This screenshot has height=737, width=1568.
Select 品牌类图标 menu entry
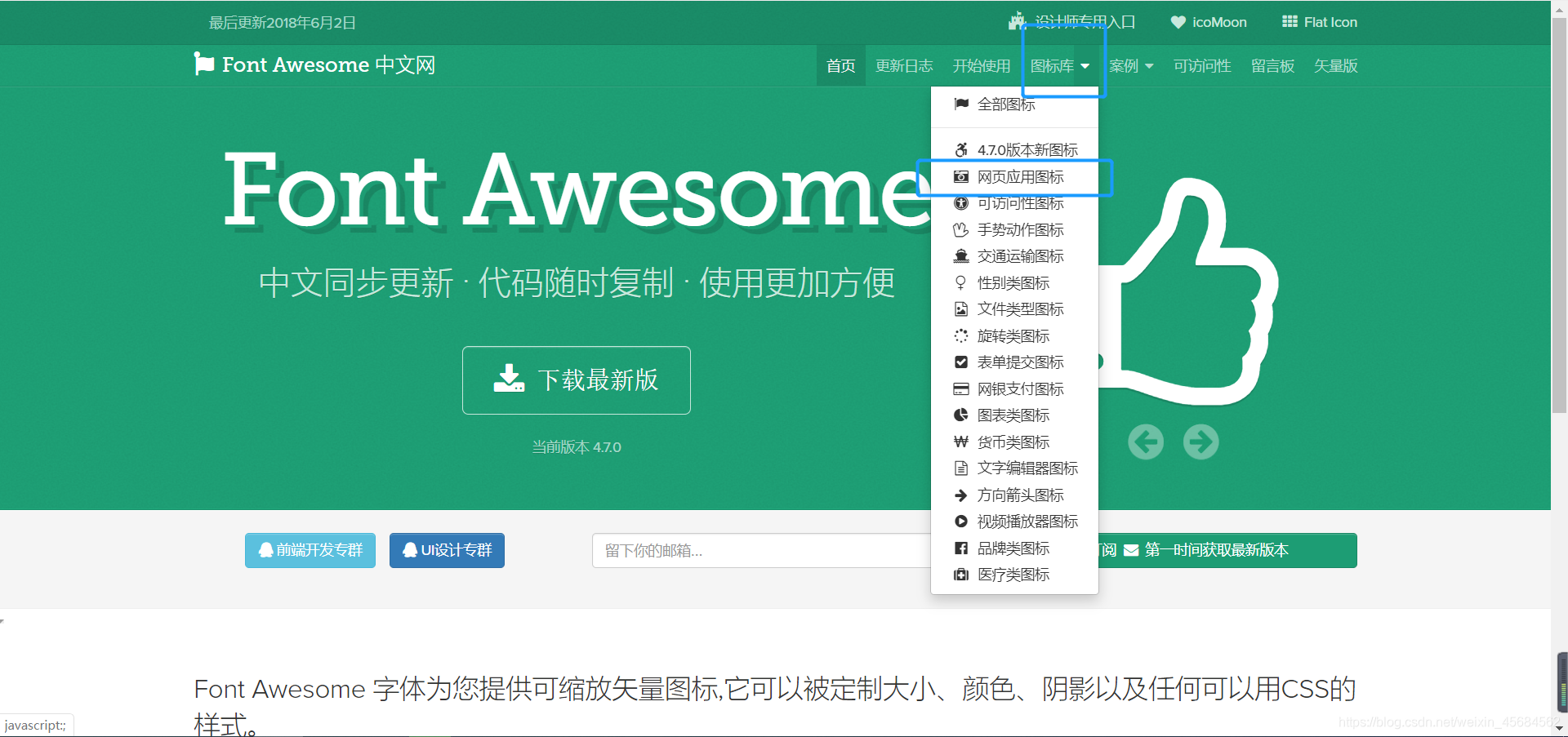tap(1014, 548)
